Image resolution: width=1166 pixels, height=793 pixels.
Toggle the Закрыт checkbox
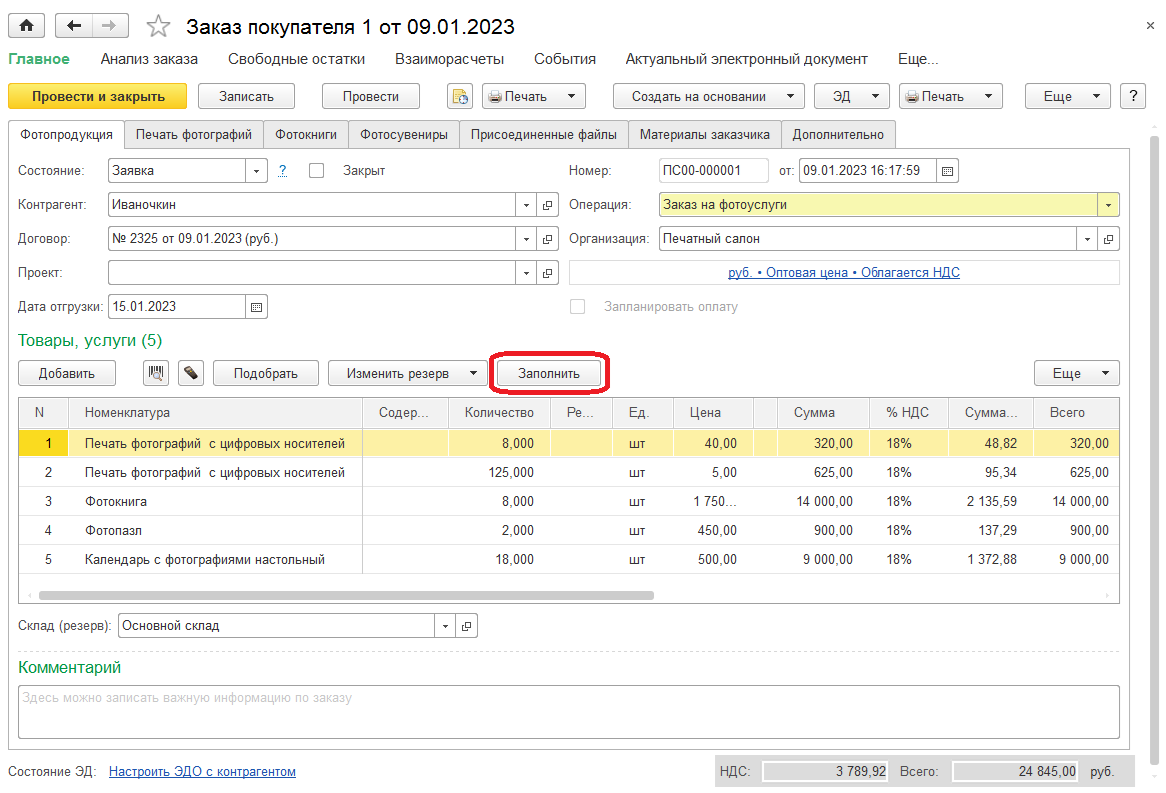(x=317, y=171)
